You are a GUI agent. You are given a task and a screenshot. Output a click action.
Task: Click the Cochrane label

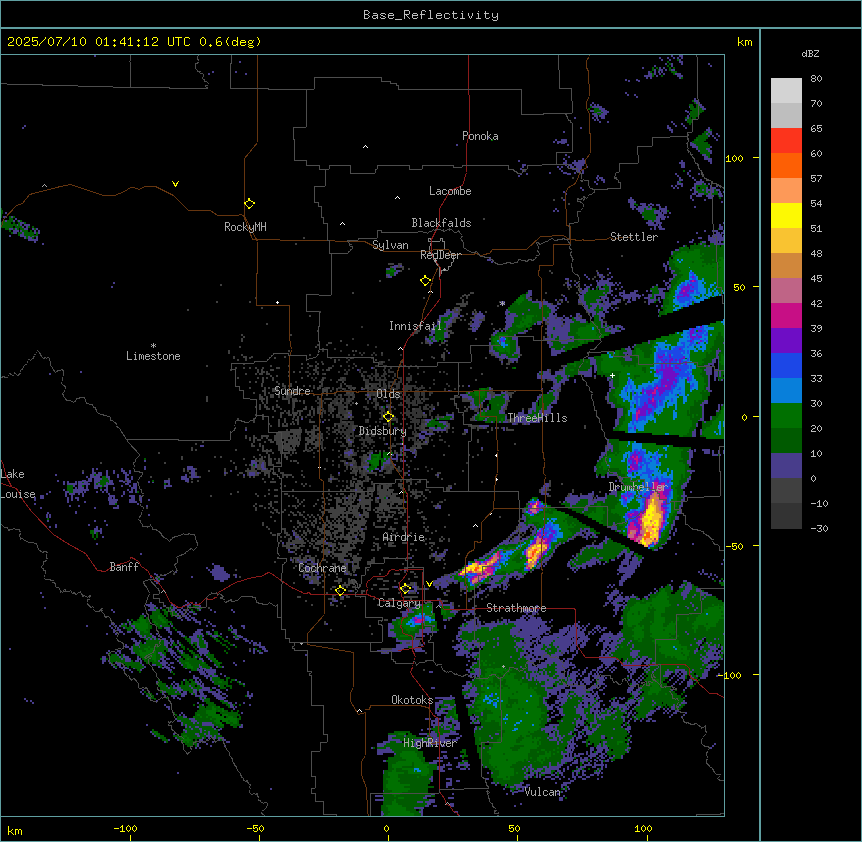tap(322, 568)
